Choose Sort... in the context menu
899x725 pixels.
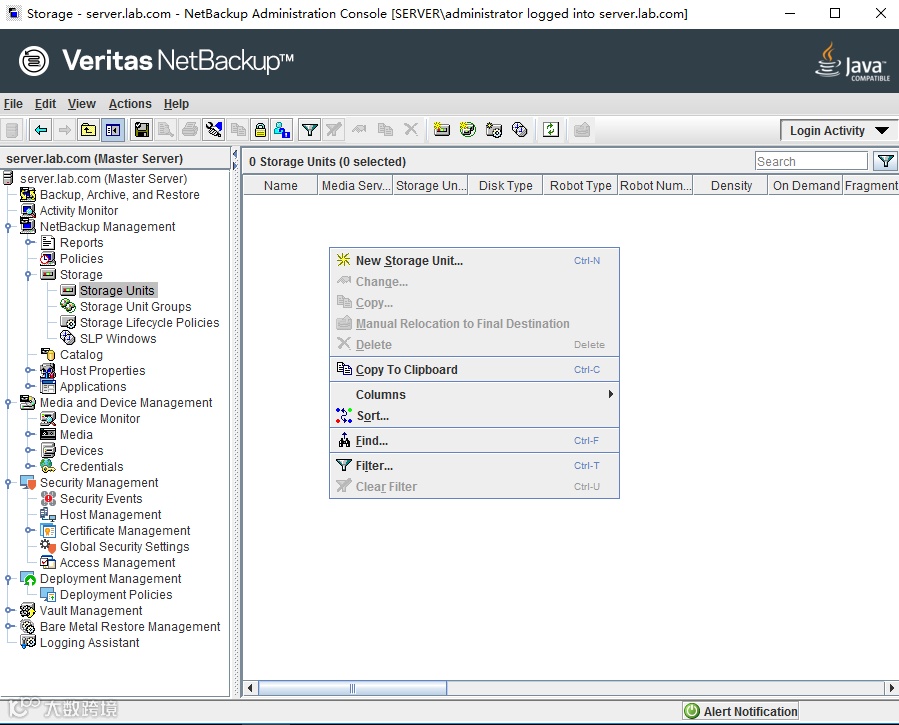[x=474, y=416]
